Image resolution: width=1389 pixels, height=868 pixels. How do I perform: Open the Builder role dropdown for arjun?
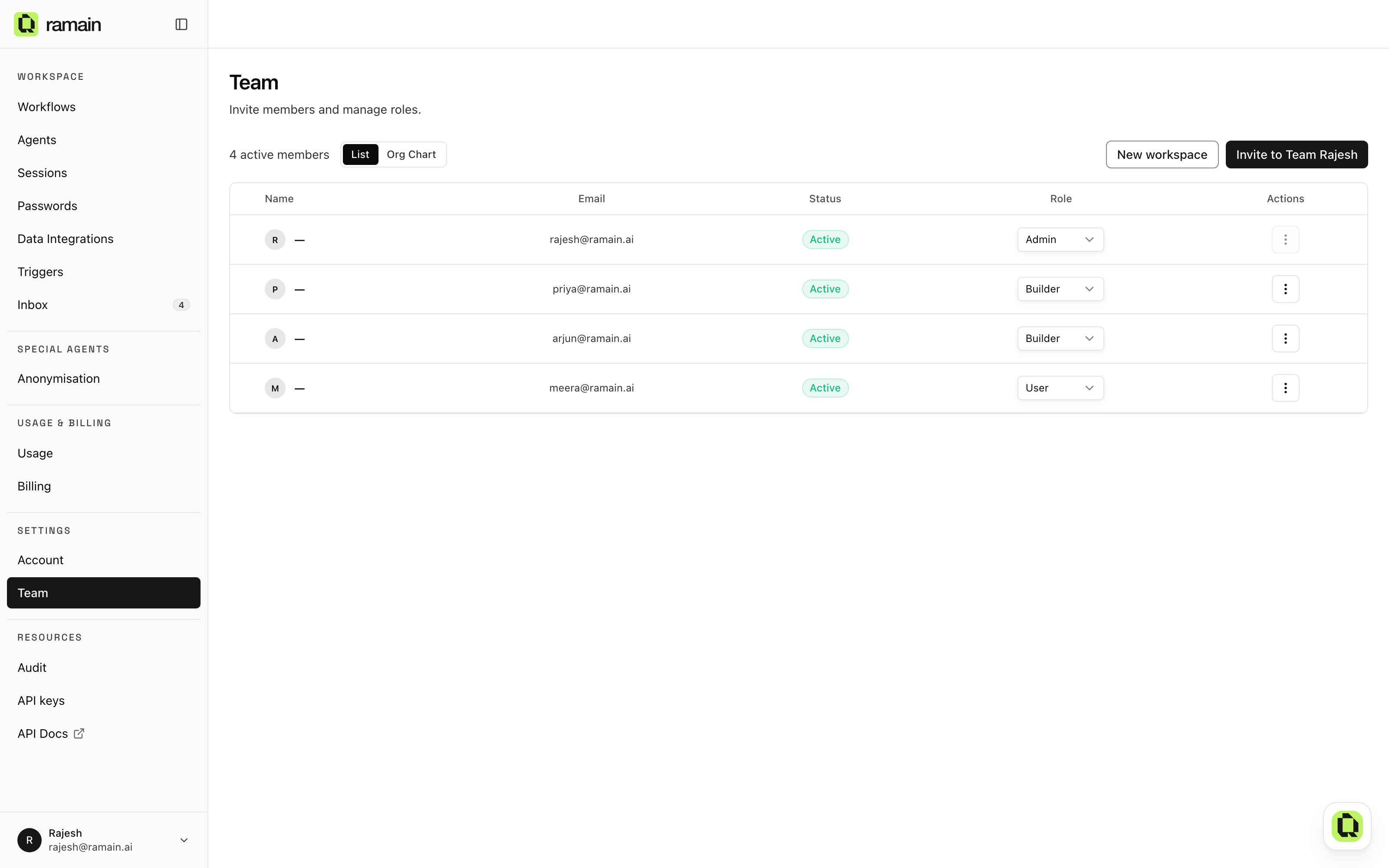click(x=1060, y=338)
